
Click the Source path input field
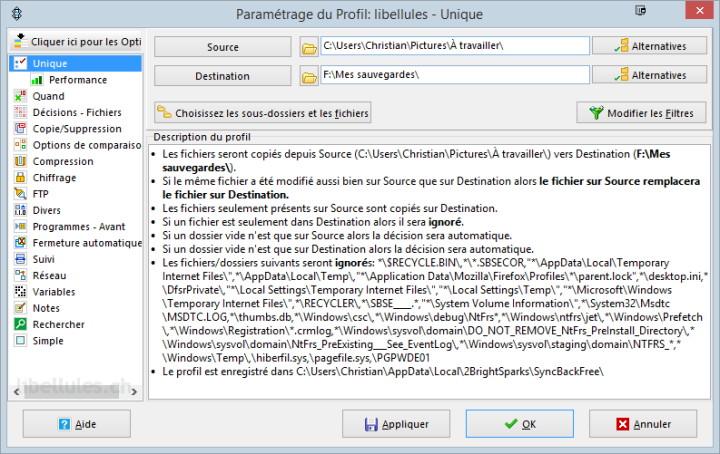click(455, 46)
